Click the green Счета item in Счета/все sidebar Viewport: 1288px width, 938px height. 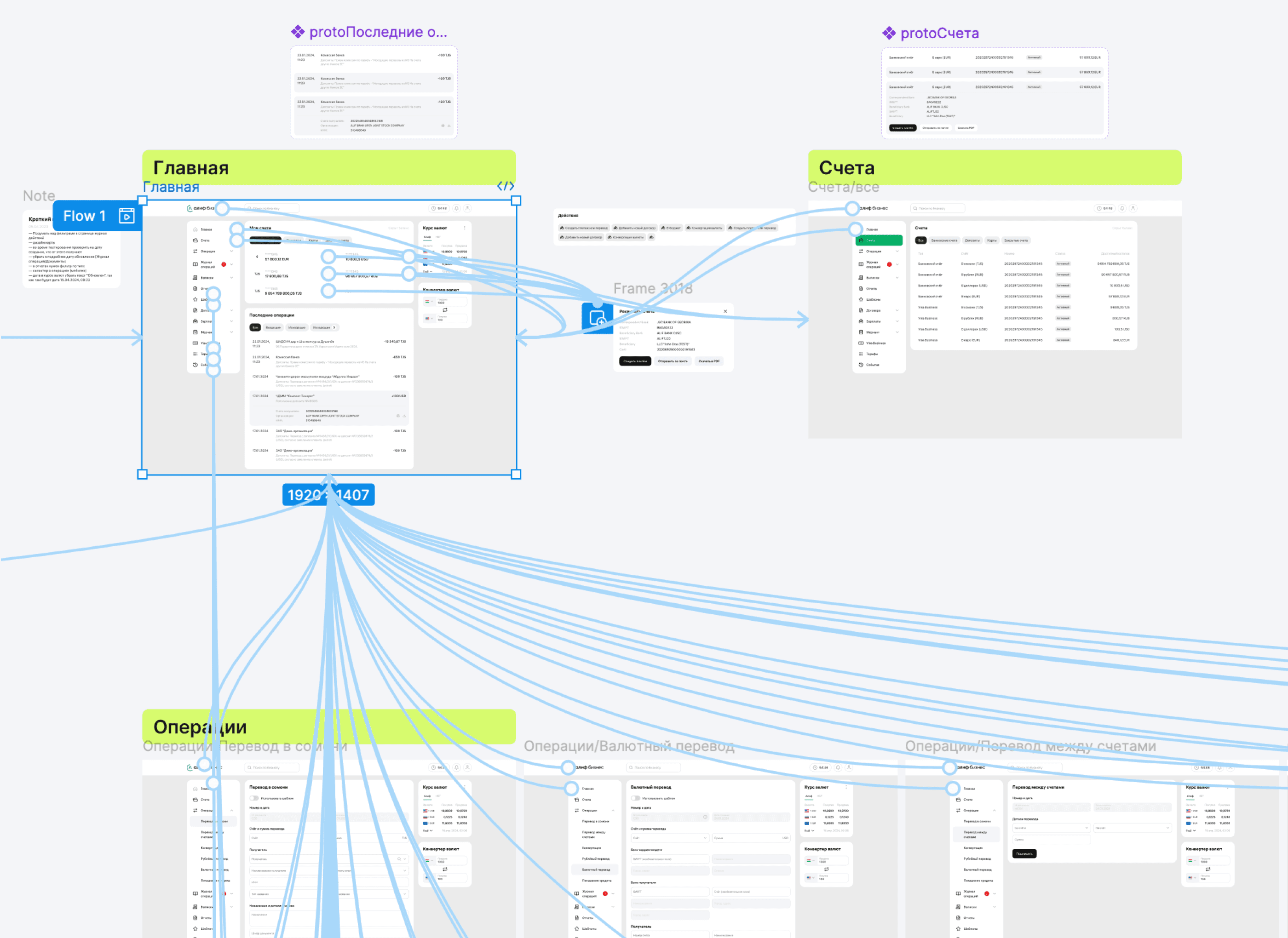pos(879,240)
